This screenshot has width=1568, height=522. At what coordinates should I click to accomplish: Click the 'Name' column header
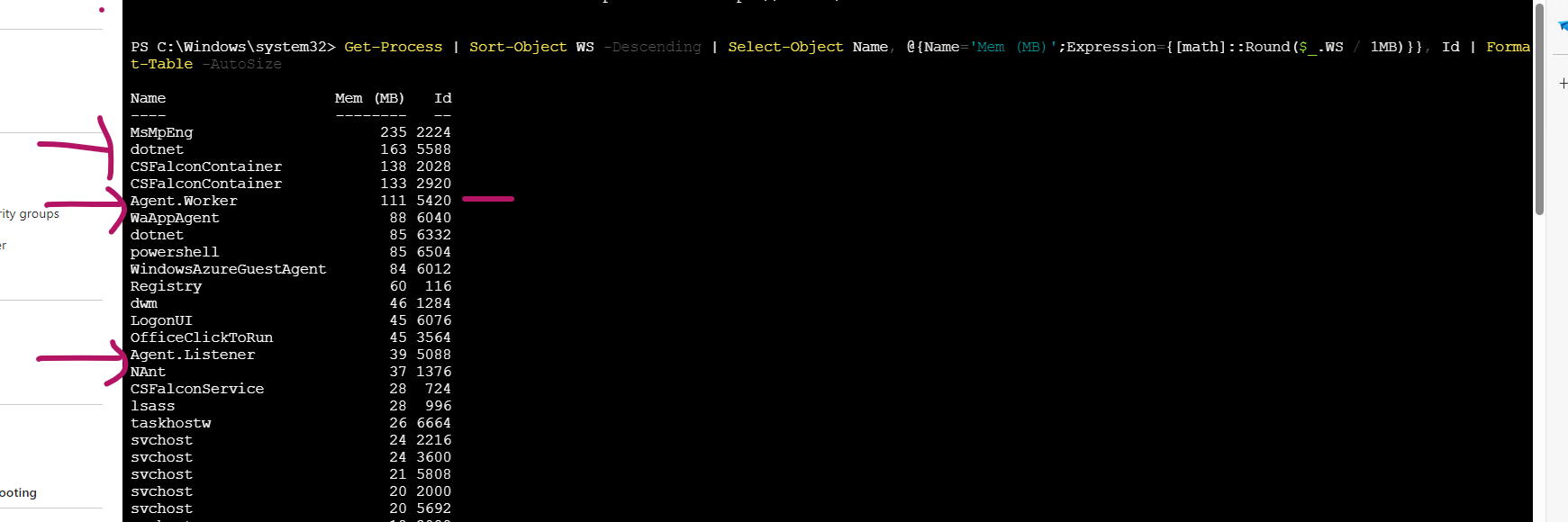[x=148, y=98]
